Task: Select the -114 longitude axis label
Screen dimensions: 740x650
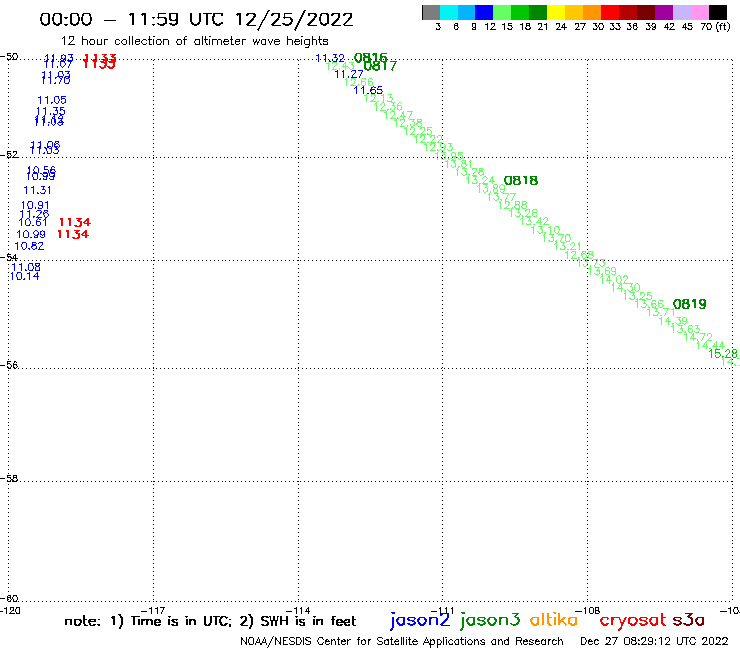Action: [298, 611]
